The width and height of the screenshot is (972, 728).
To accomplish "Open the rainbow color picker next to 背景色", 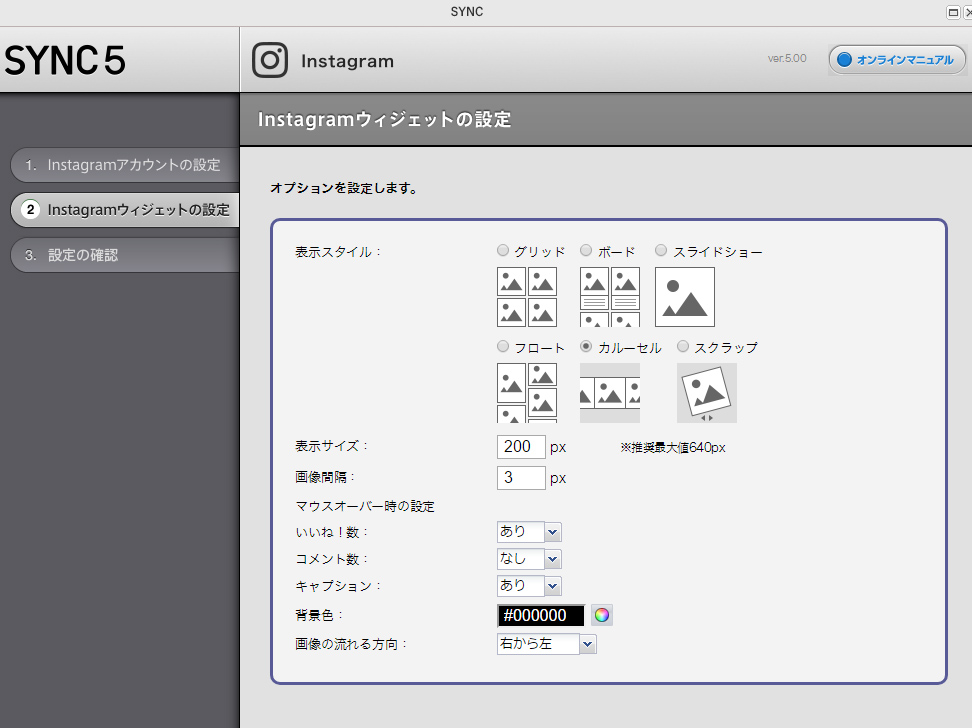I will [600, 615].
